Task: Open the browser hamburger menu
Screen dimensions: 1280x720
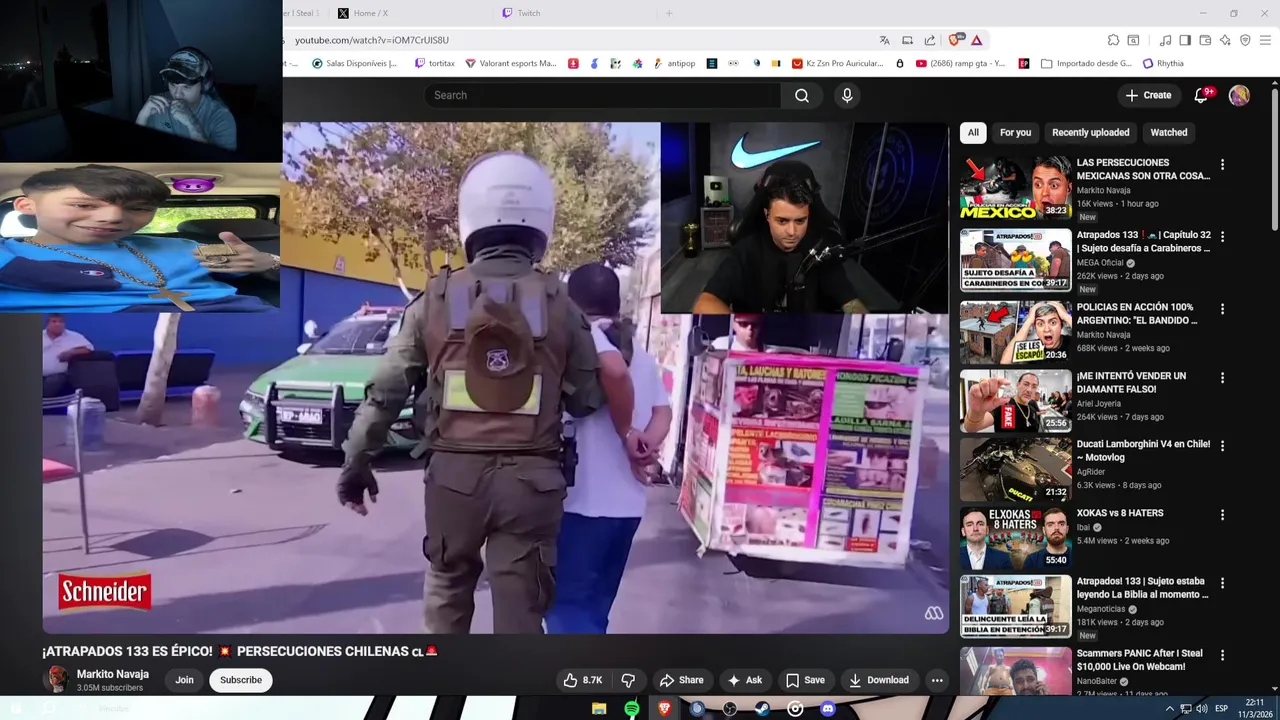Action: [1265, 40]
